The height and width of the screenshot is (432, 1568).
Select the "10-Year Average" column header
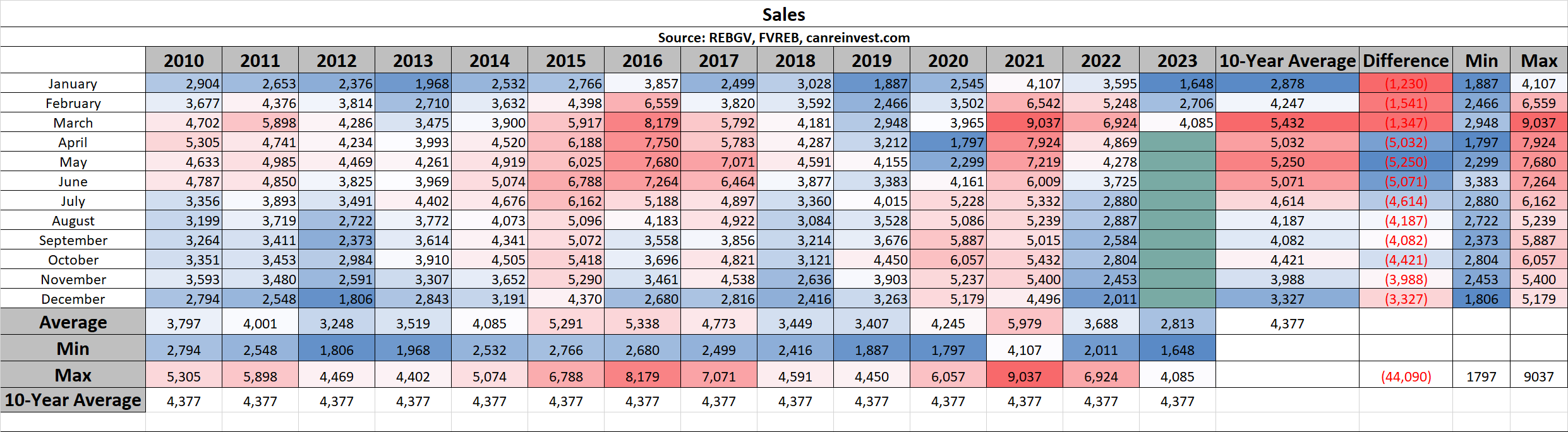(x=1287, y=61)
